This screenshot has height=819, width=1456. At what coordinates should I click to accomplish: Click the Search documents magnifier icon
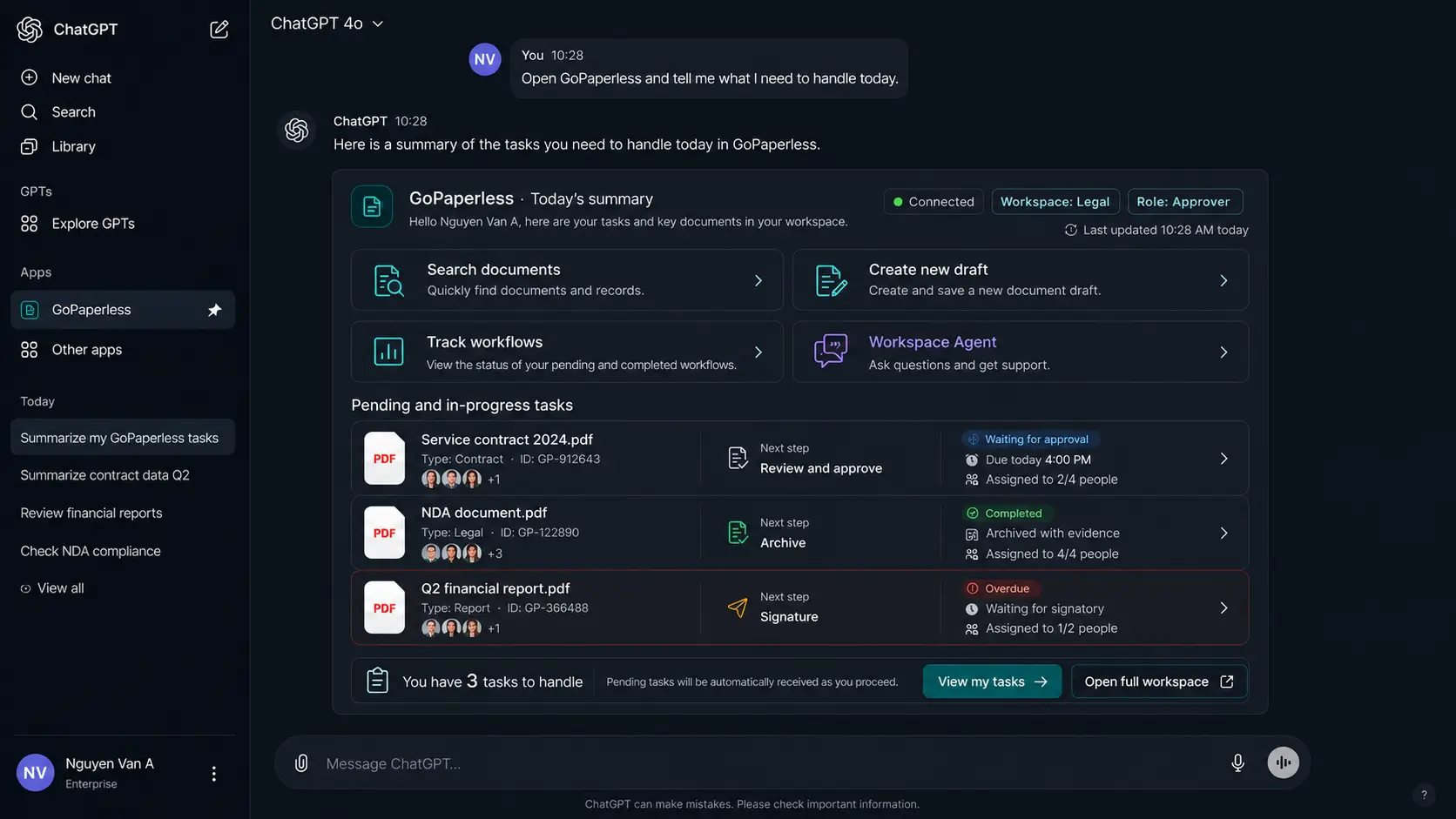pyautogui.click(x=388, y=280)
